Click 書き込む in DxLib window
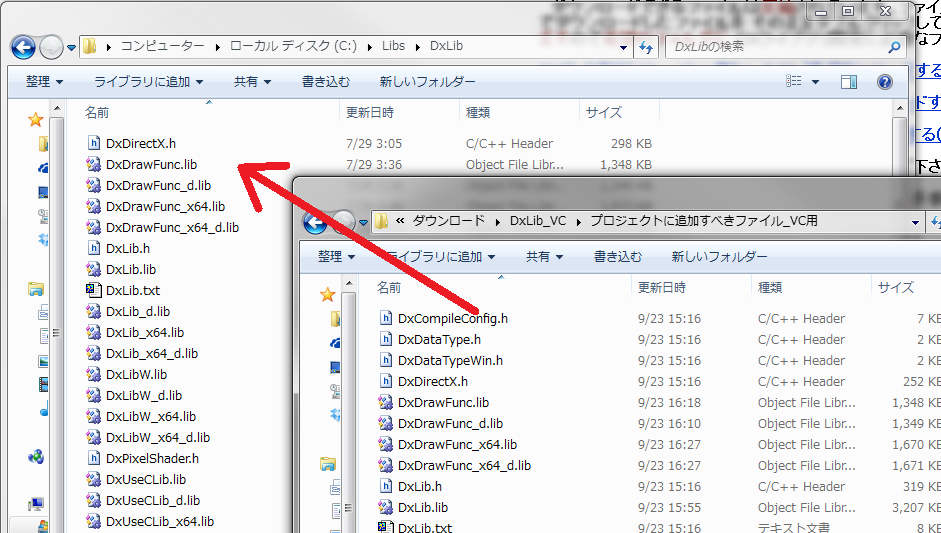Screen dimensions: 941x533 click(326, 82)
